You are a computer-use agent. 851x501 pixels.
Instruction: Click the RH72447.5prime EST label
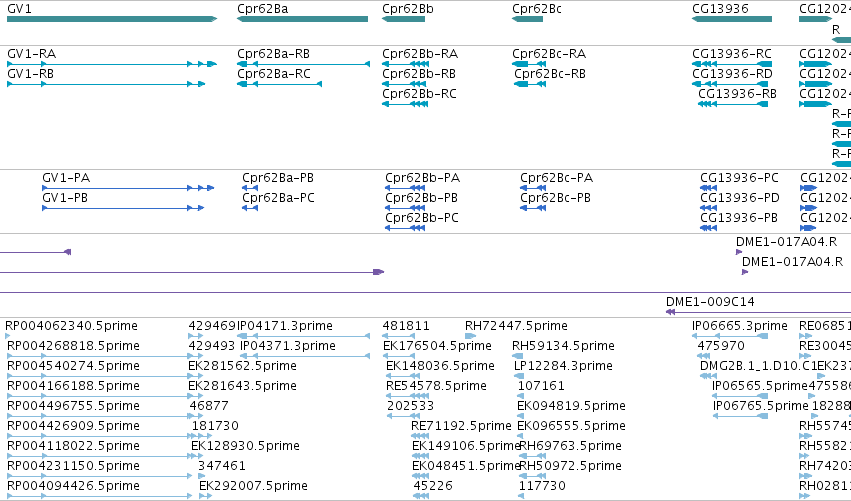[516, 326]
